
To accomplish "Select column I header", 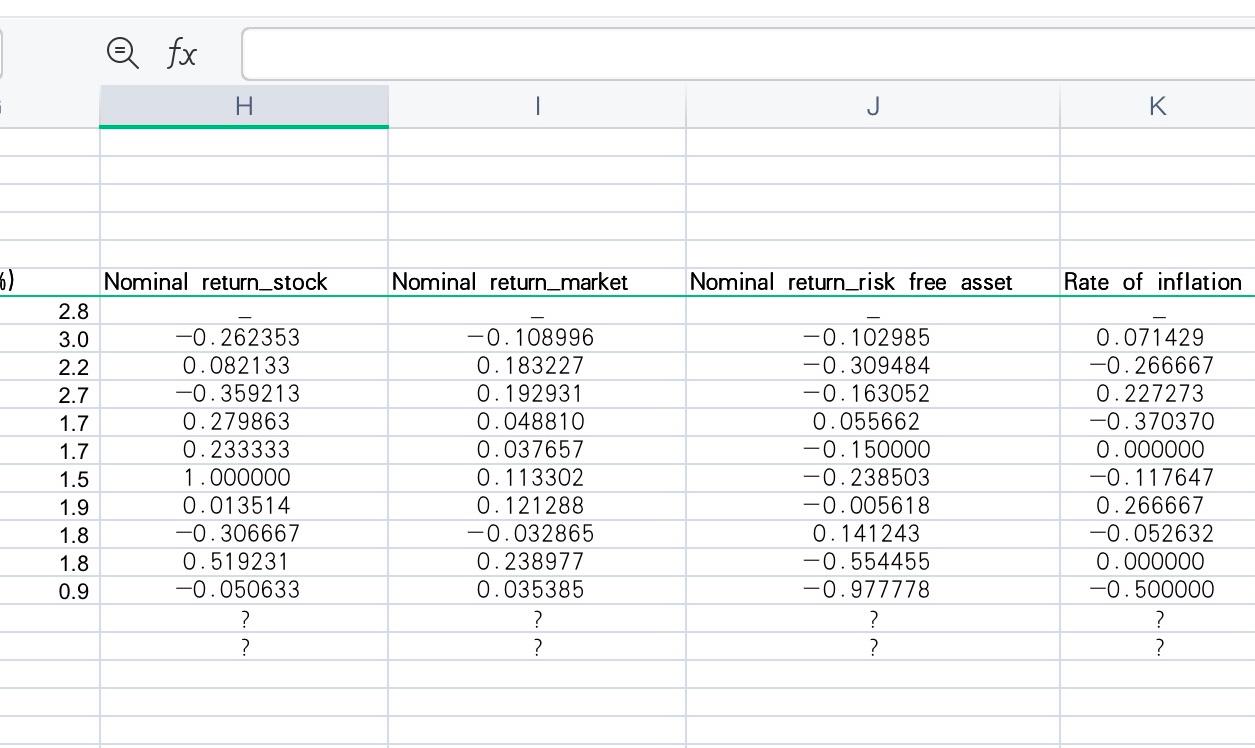I will coord(537,105).
